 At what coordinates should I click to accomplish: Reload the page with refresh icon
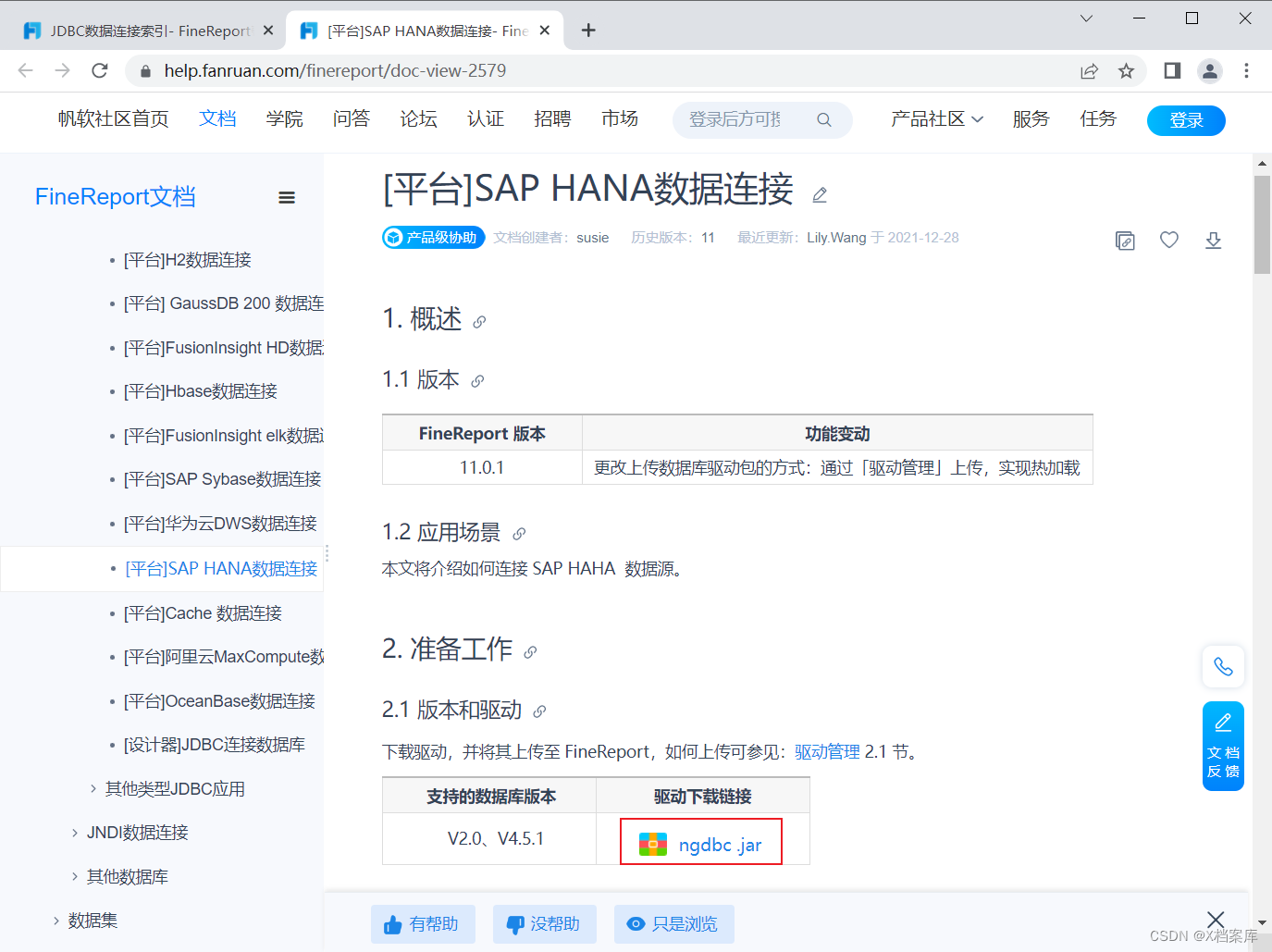pyautogui.click(x=100, y=70)
